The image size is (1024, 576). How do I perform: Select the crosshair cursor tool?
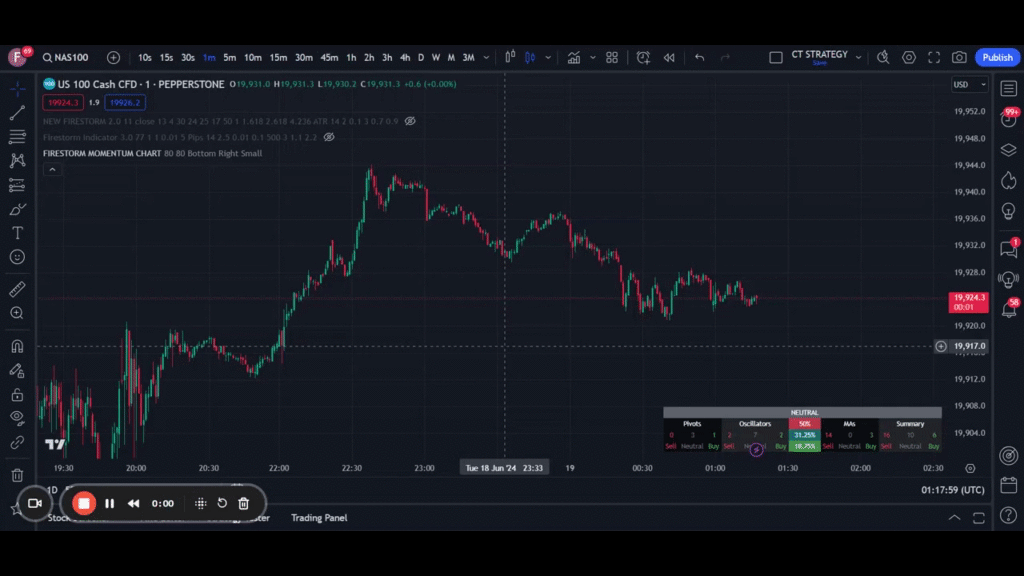click(18, 89)
